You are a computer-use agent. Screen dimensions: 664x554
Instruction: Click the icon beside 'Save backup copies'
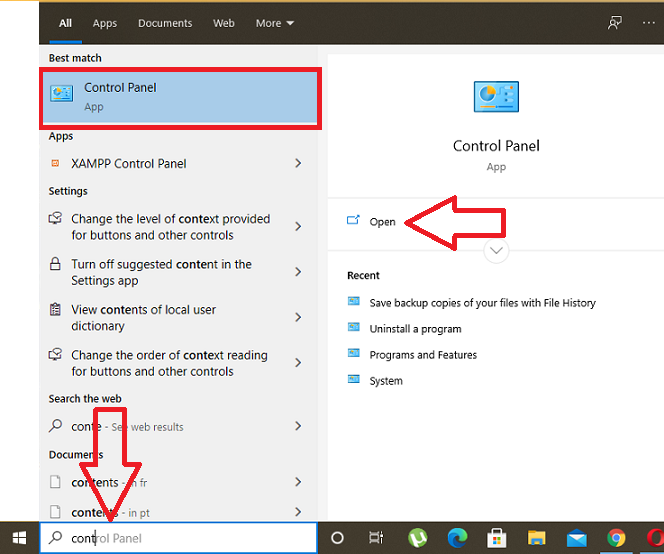pos(354,301)
